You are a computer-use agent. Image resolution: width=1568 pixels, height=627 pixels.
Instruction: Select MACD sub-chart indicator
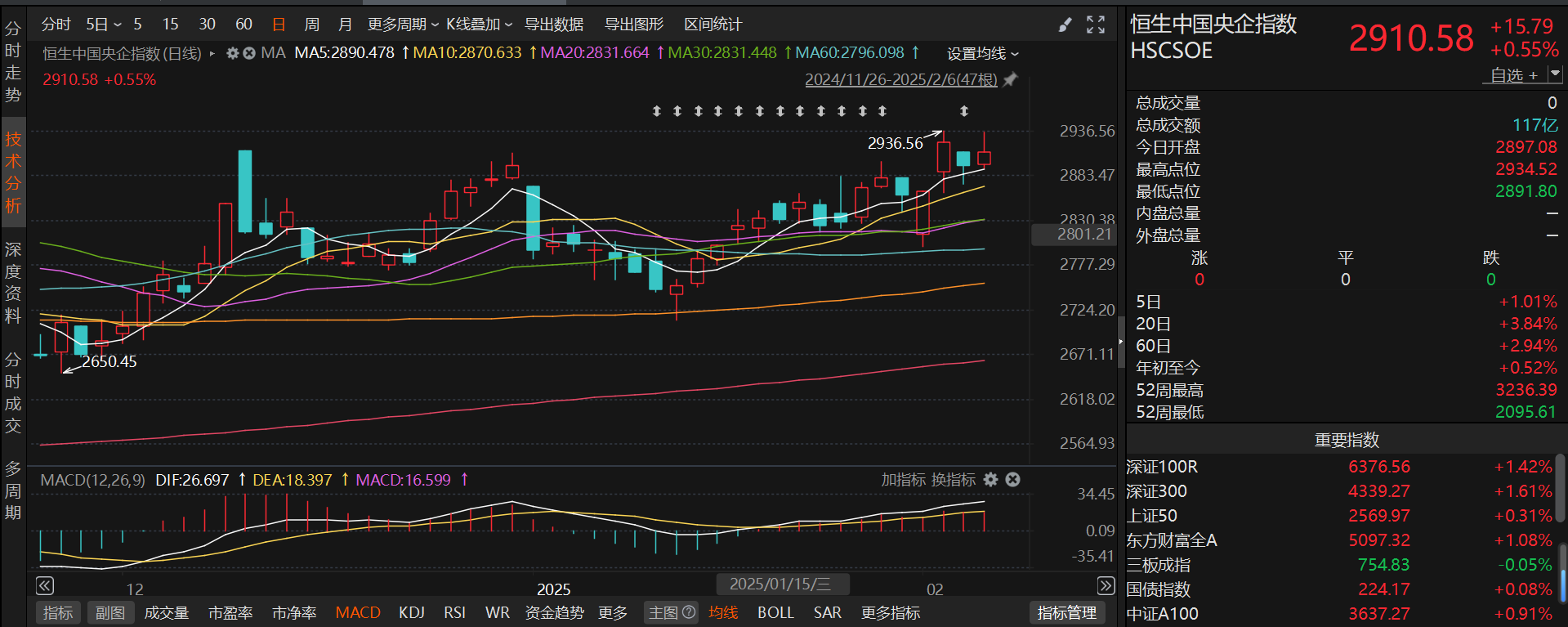pyautogui.click(x=358, y=613)
